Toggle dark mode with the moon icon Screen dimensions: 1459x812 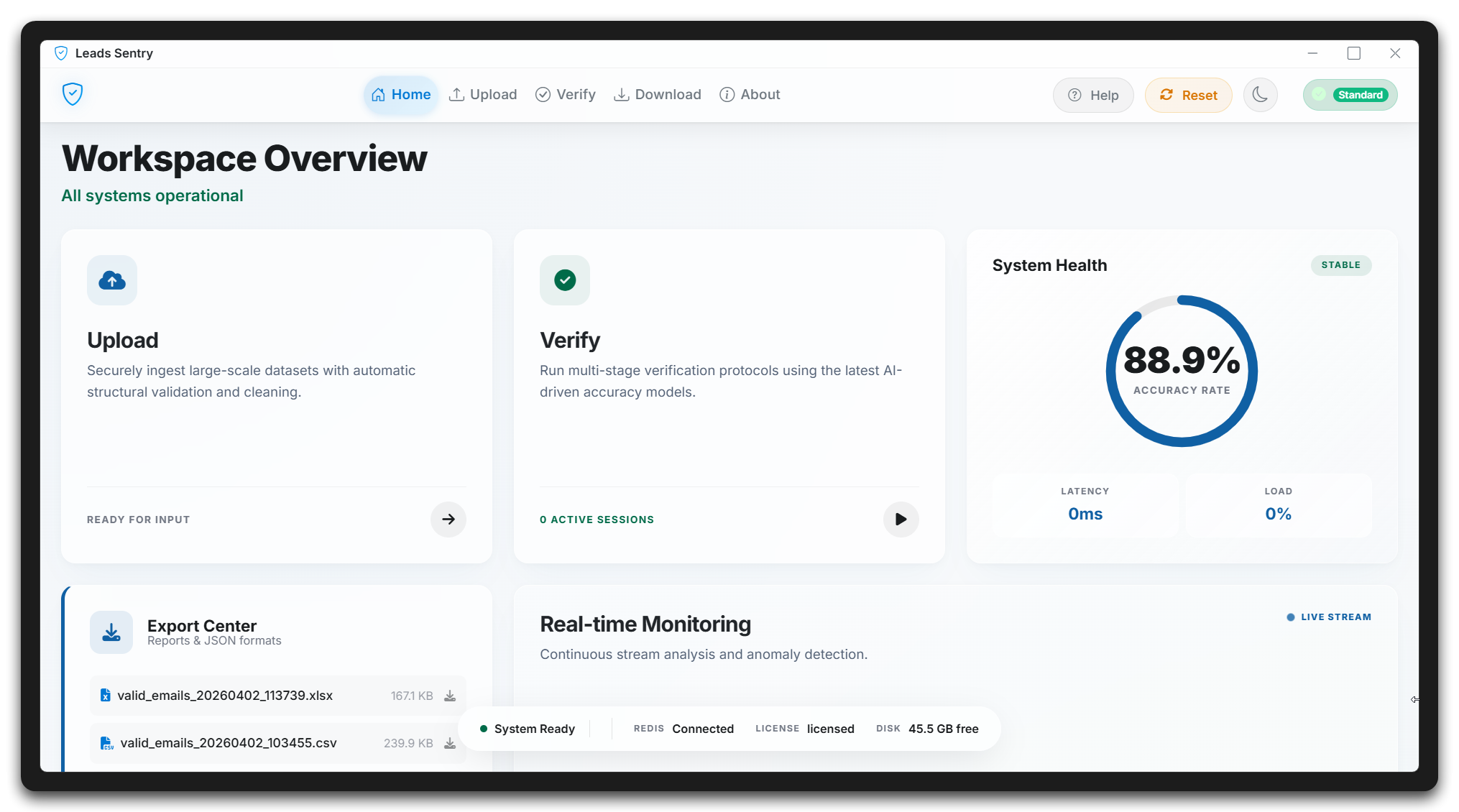(x=1260, y=95)
